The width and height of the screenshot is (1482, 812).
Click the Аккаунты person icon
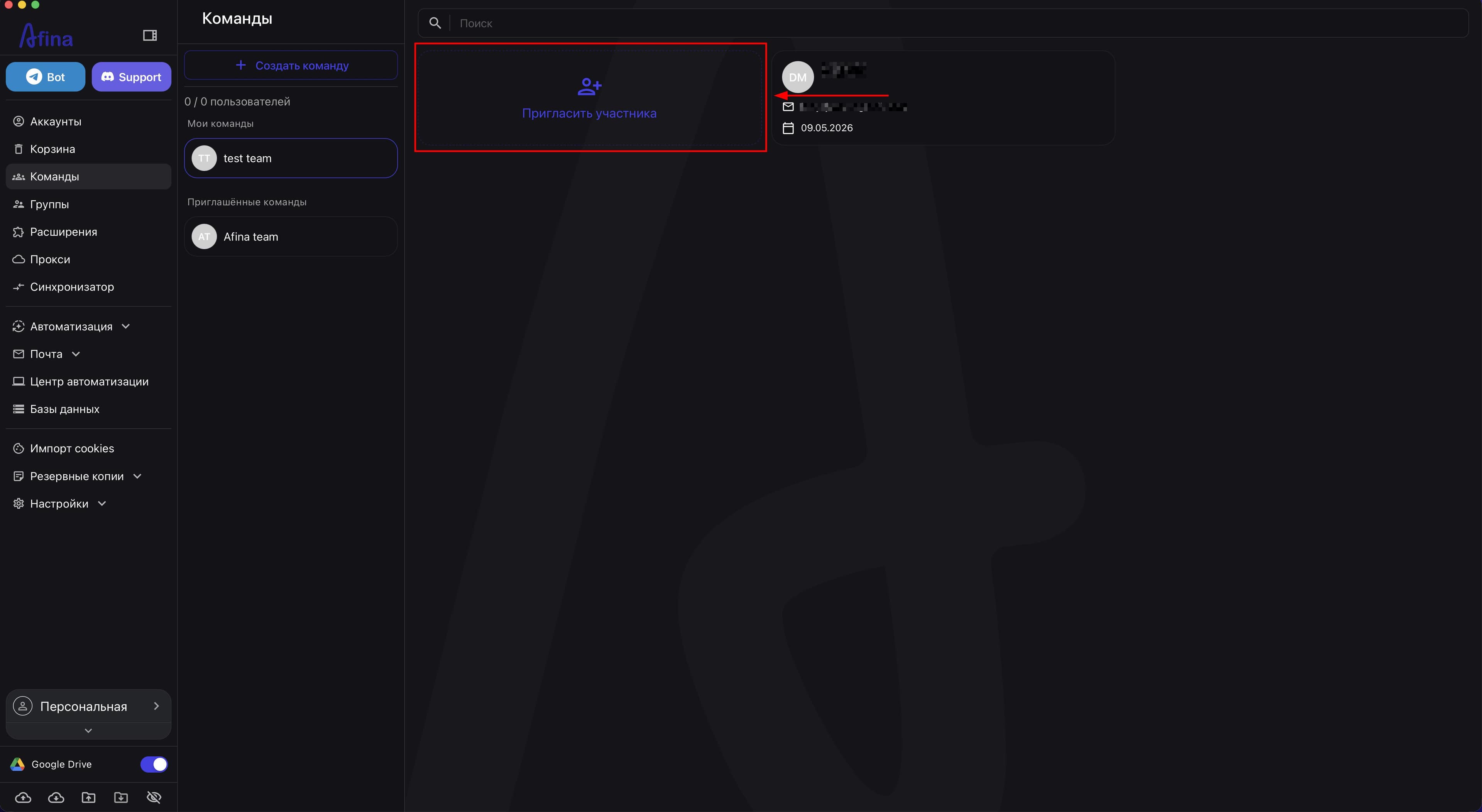point(19,122)
